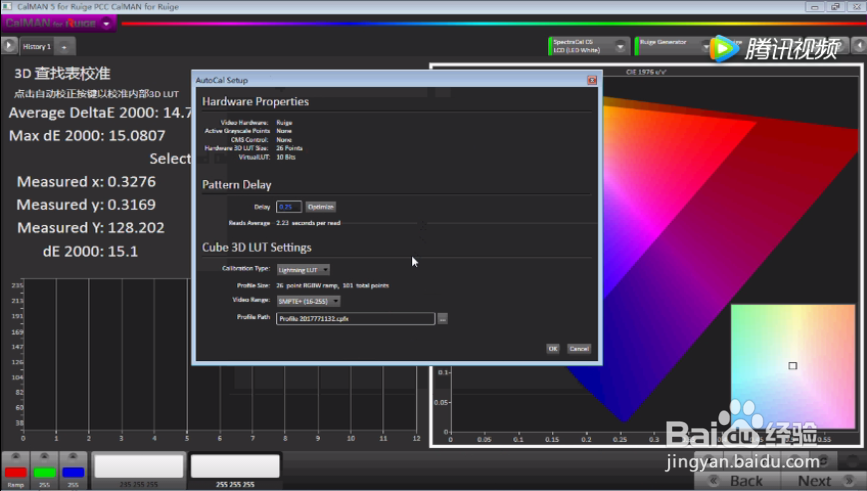Confirm AutoCal Setup with OK

552,349
